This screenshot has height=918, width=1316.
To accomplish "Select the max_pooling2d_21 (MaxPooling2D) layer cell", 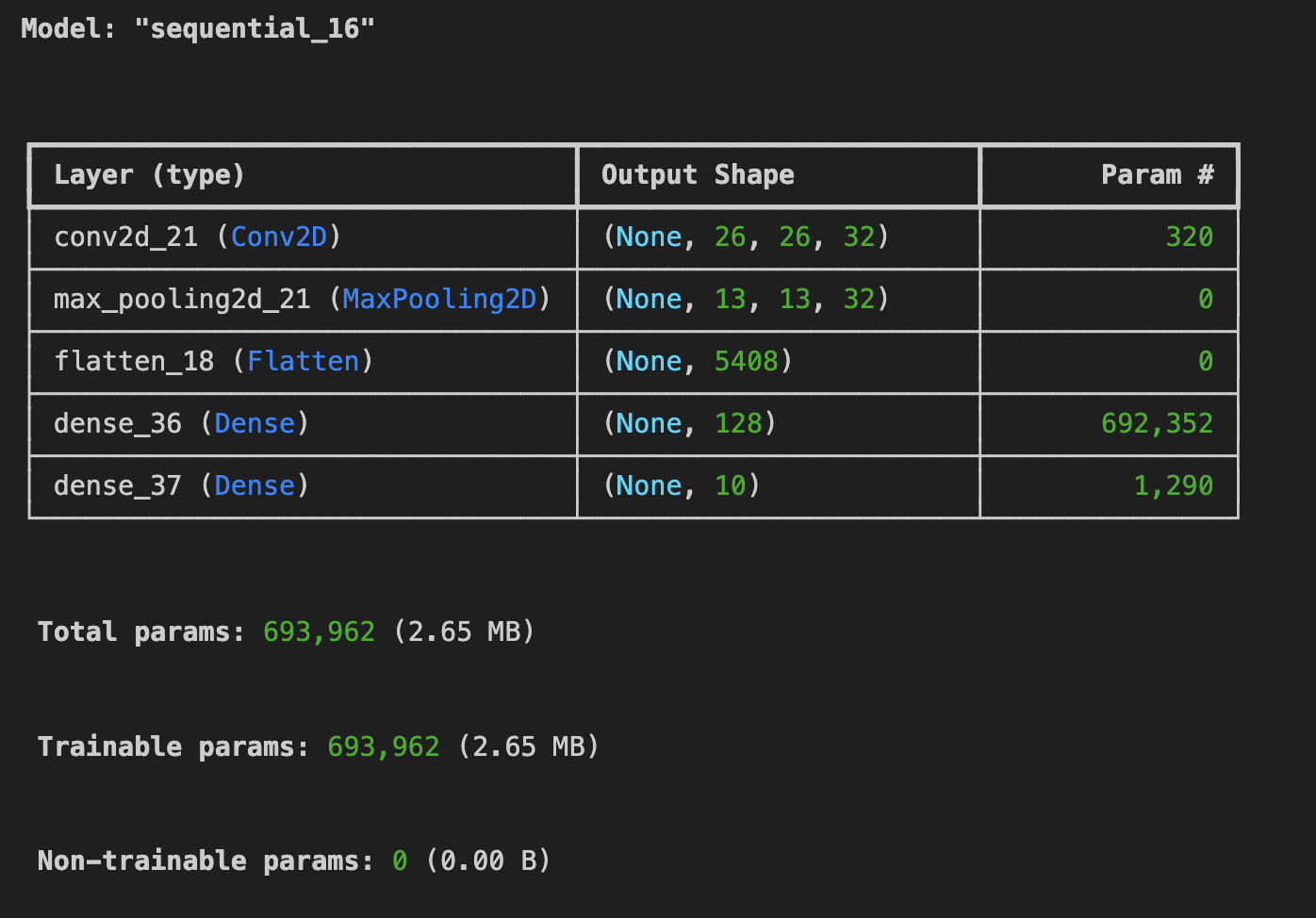I will coord(302,299).
